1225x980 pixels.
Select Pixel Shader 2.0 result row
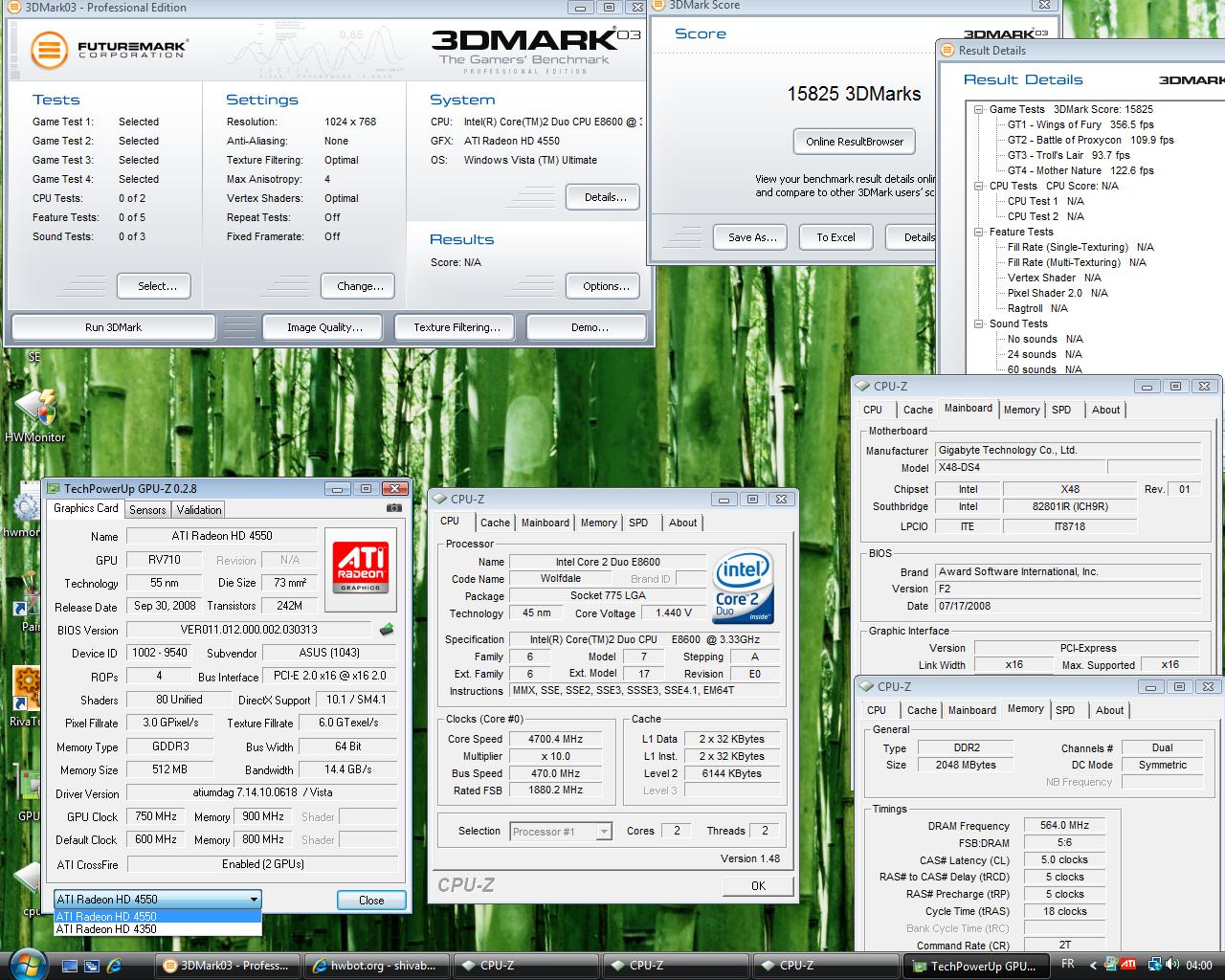(x=1058, y=293)
